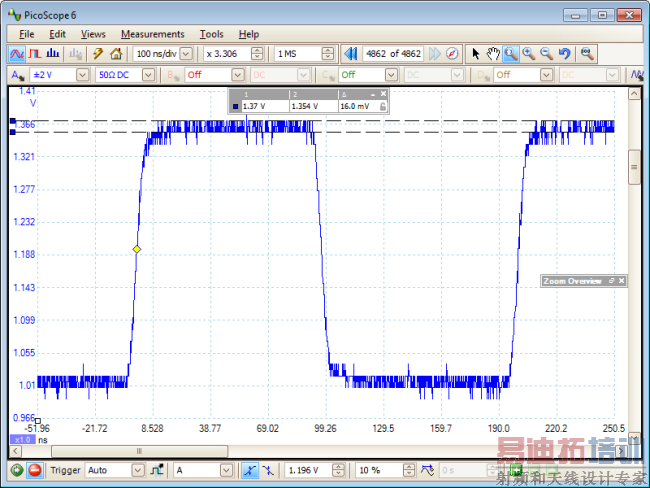Open trigger delay settings icon

click(427, 470)
